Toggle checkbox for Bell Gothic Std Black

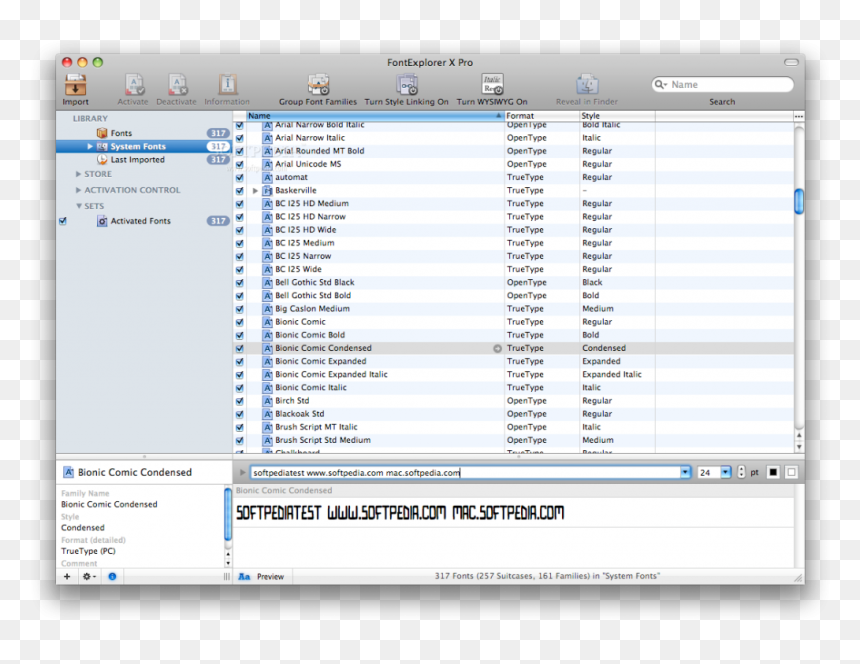[x=240, y=283]
